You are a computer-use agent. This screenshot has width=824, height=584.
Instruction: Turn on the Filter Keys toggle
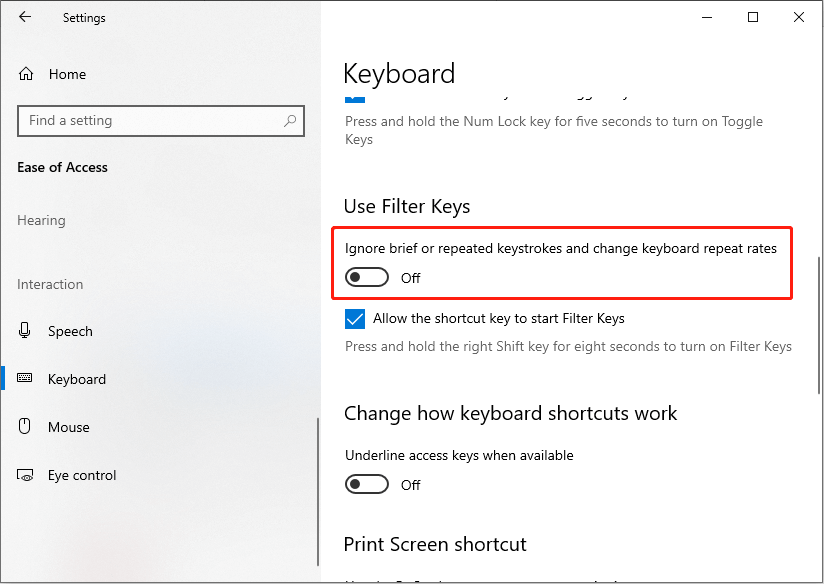367,277
